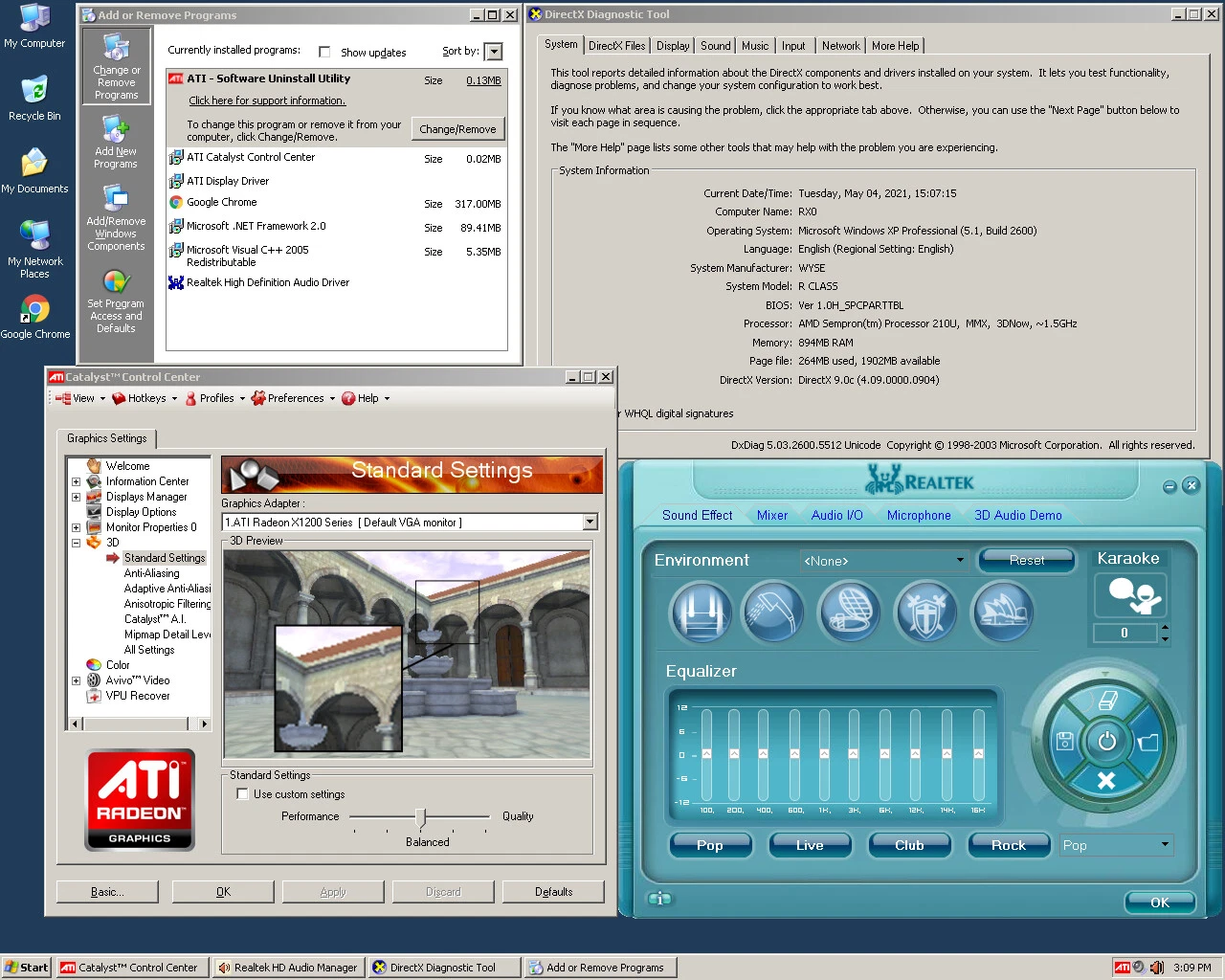Viewport: 1225px width, 980px height.
Task: Expand Monitor Properties 0 node
Action: (x=76, y=527)
